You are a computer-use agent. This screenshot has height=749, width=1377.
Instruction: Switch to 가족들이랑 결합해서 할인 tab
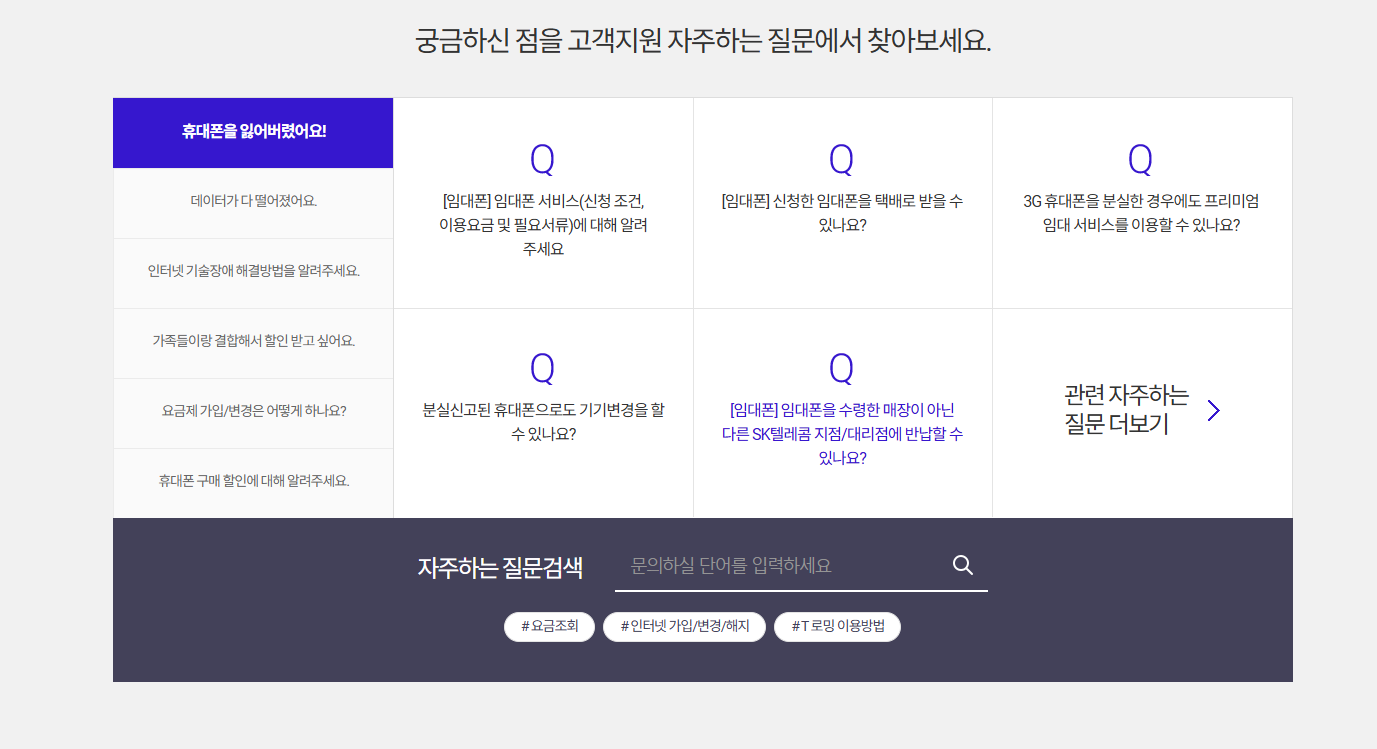(253, 343)
